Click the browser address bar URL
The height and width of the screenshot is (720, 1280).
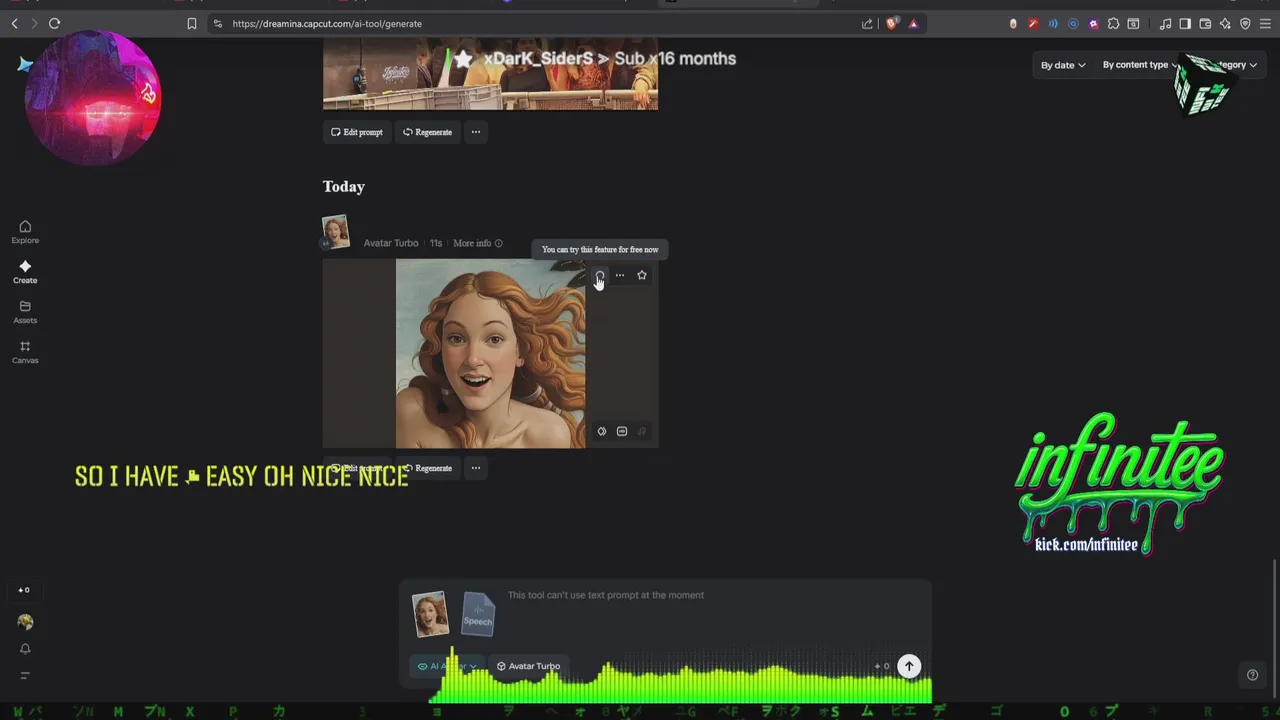(x=327, y=23)
